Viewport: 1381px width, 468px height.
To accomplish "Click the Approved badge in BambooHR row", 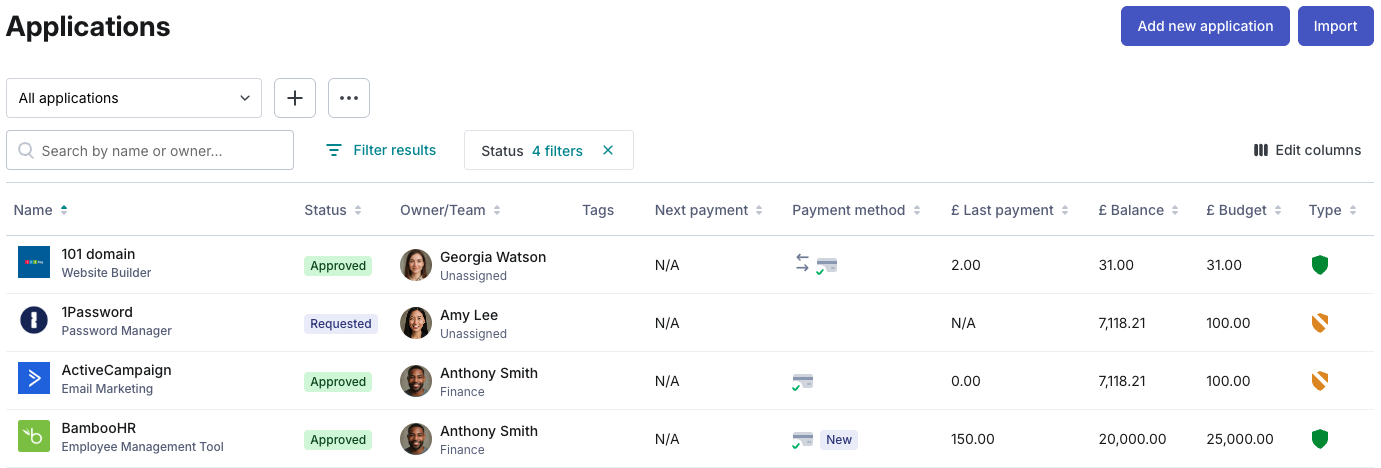I will [x=338, y=440].
